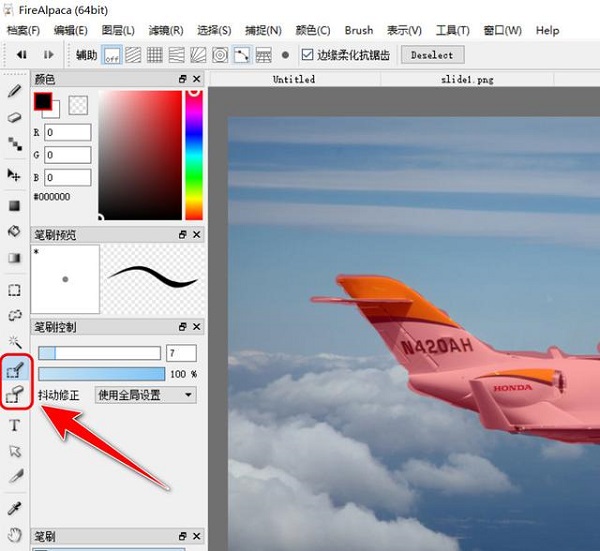The width and height of the screenshot is (600, 551).
Task: Open the 档案(F) file menu
Action: click(23, 30)
